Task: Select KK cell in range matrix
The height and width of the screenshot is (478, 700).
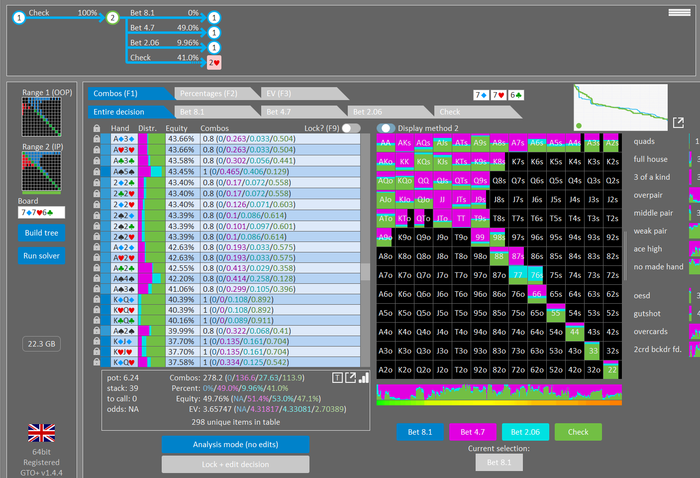Action: tap(404, 162)
